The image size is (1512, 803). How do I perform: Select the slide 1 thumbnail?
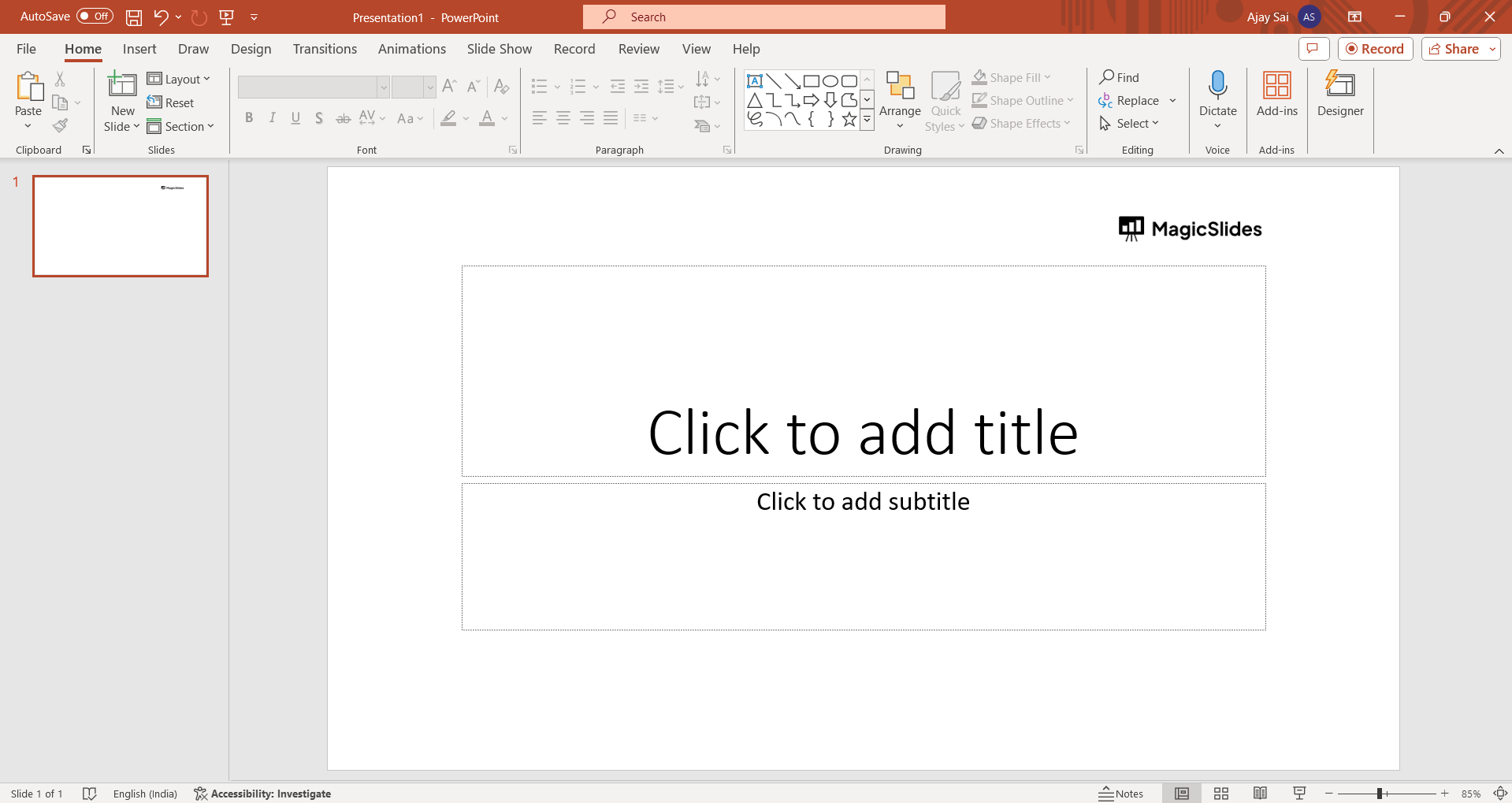pyautogui.click(x=121, y=226)
